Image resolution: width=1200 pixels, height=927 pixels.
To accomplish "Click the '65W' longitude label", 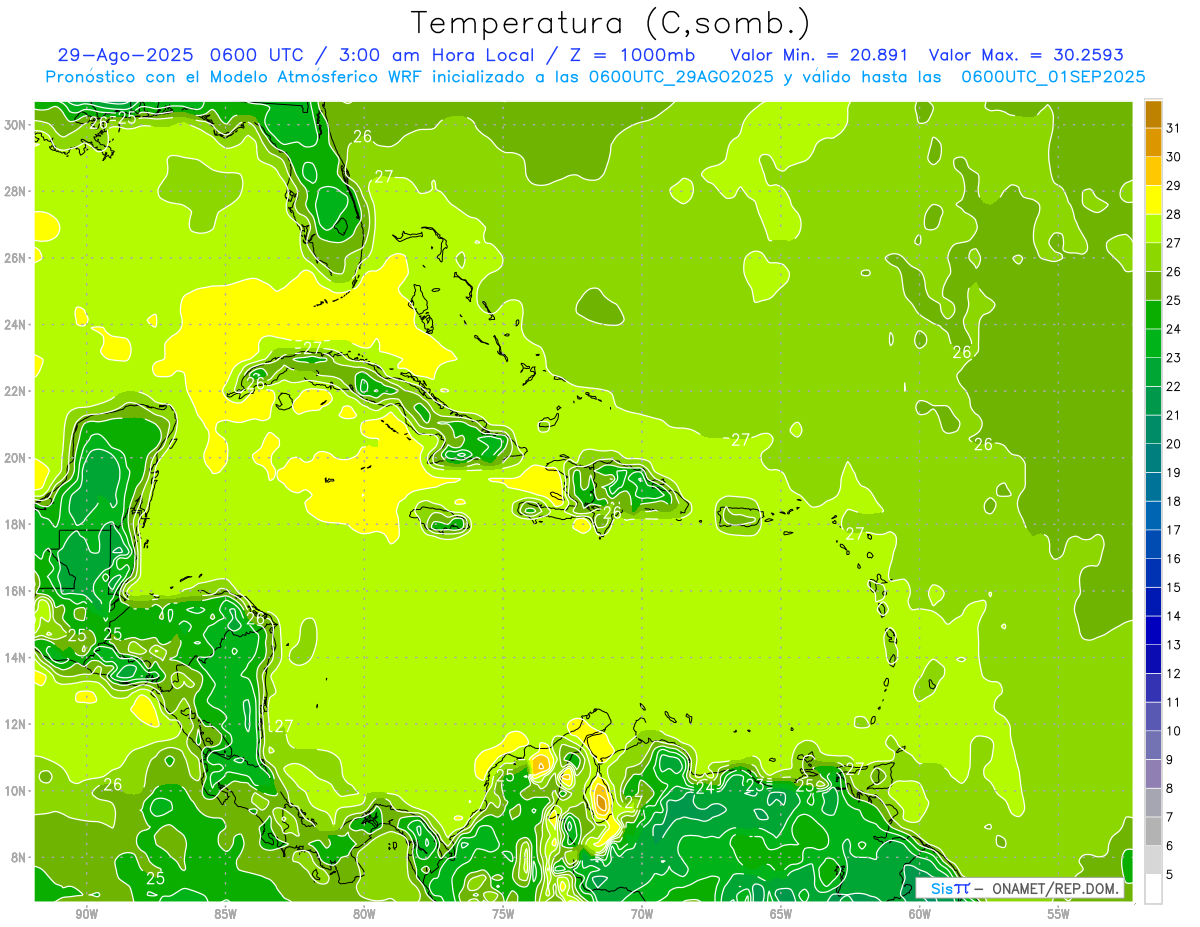I will pos(781,914).
